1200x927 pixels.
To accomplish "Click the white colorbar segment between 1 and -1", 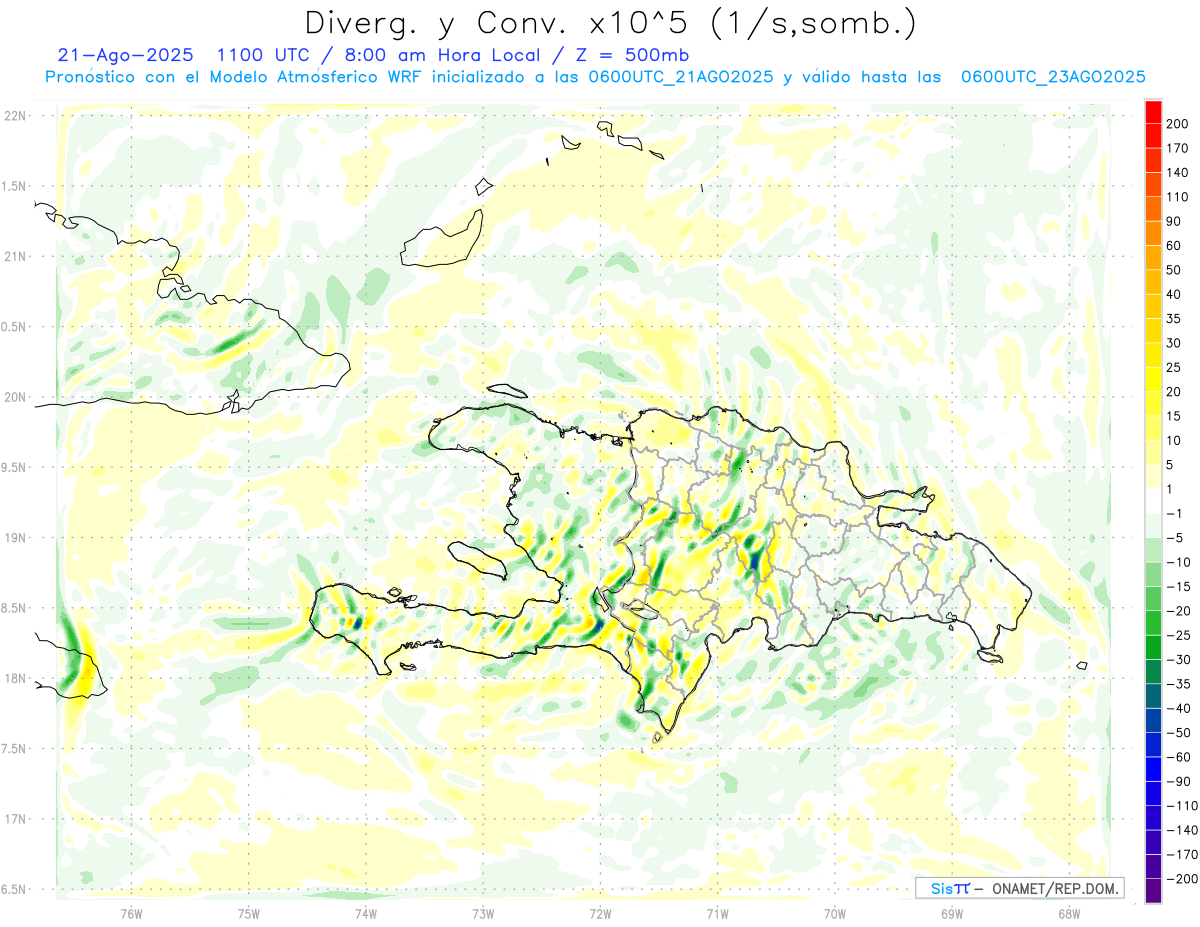I will (x=1154, y=501).
